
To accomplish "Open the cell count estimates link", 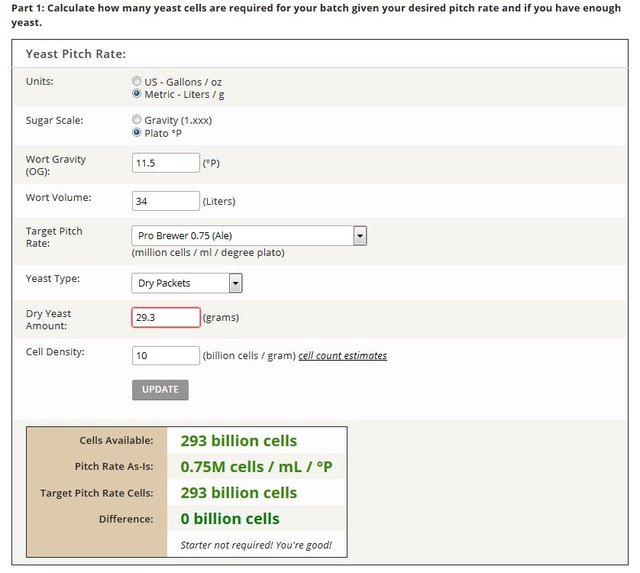I will (342, 355).
